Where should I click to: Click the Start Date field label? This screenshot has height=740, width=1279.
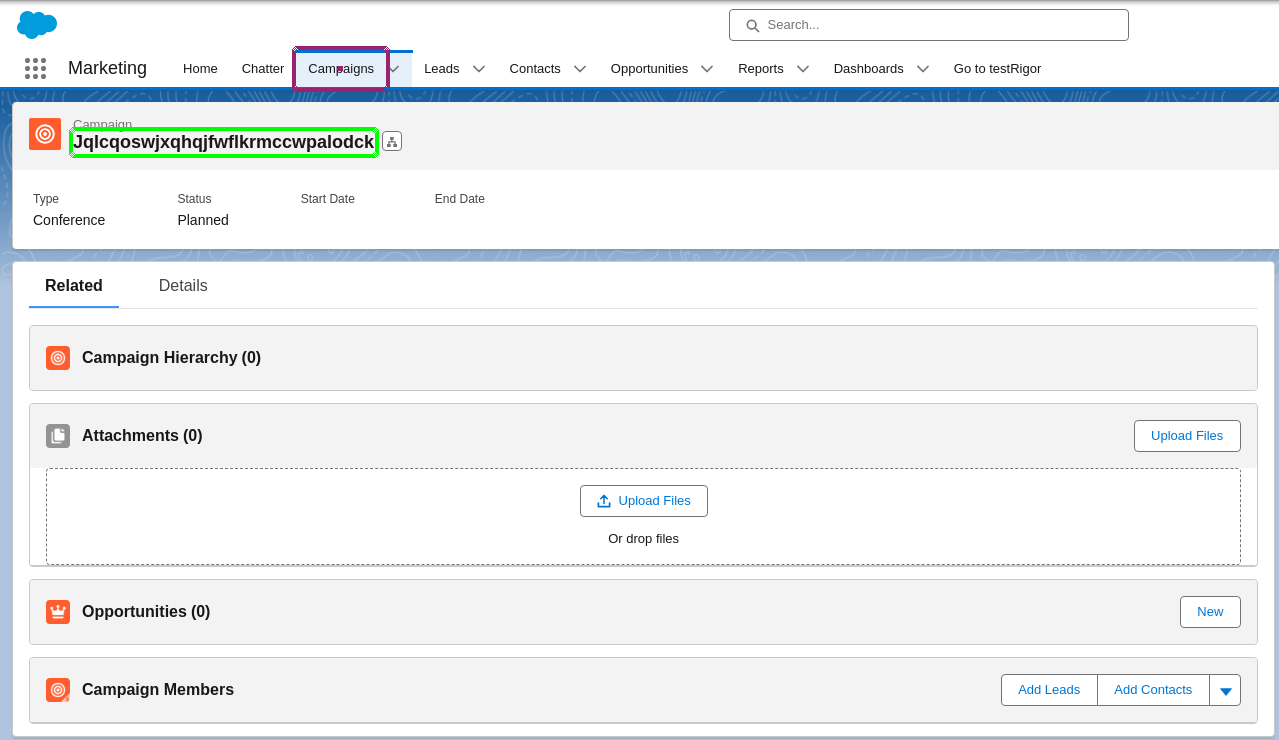(328, 199)
